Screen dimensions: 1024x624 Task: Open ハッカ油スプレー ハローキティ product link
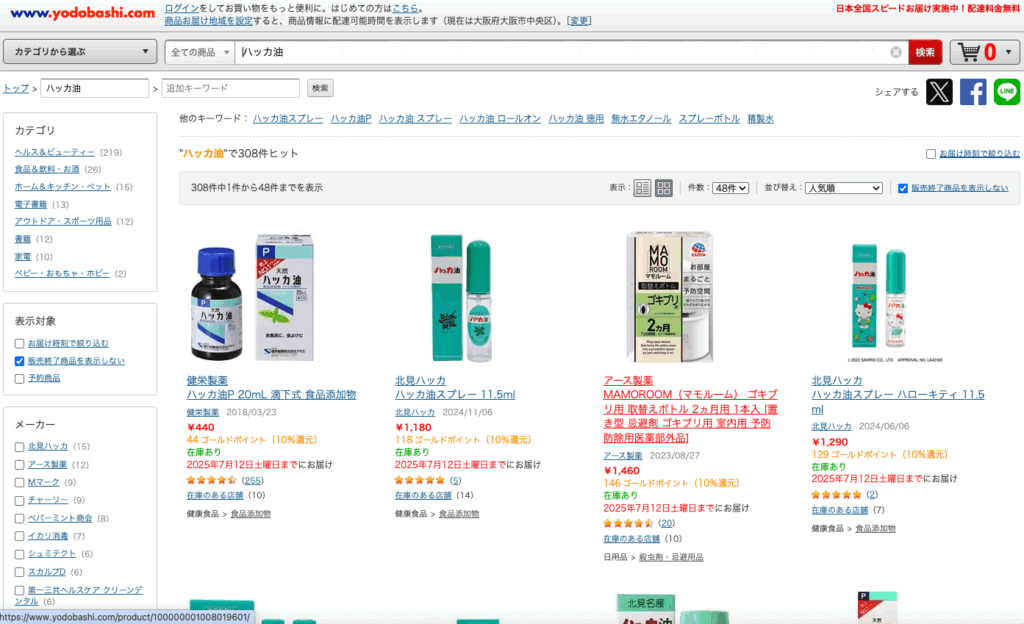[x=898, y=402]
